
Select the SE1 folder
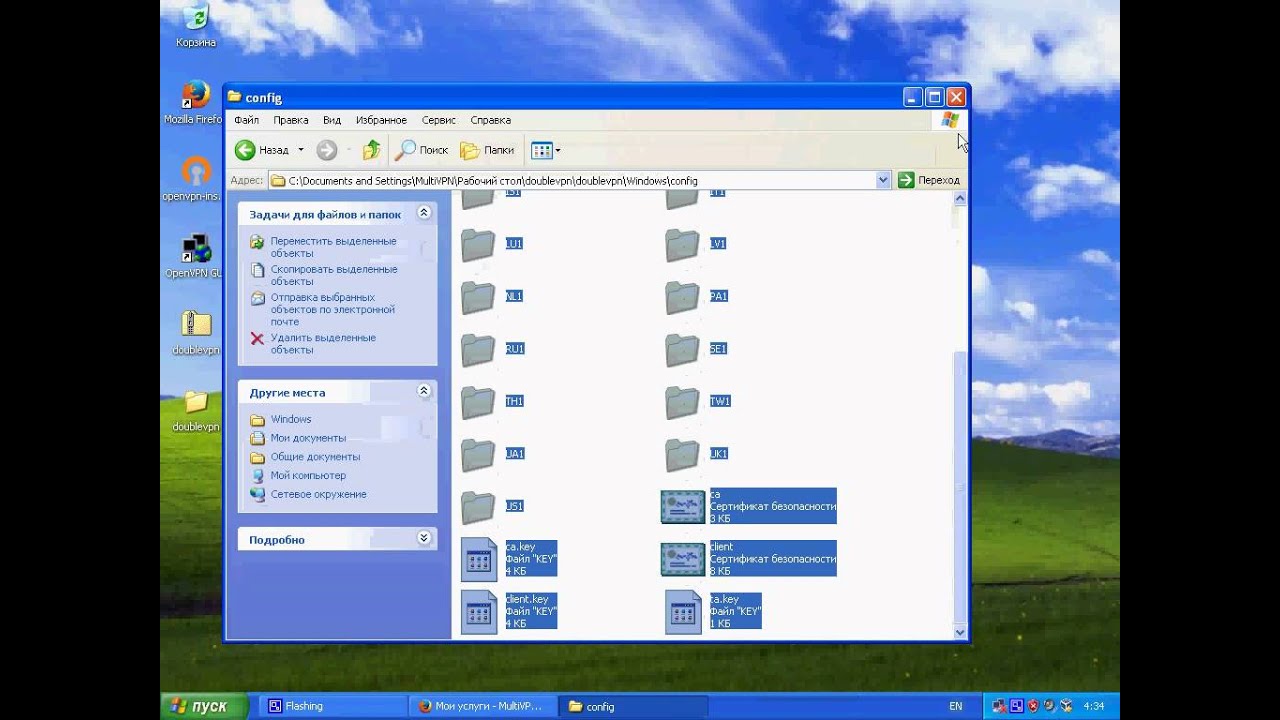pyautogui.click(x=696, y=349)
